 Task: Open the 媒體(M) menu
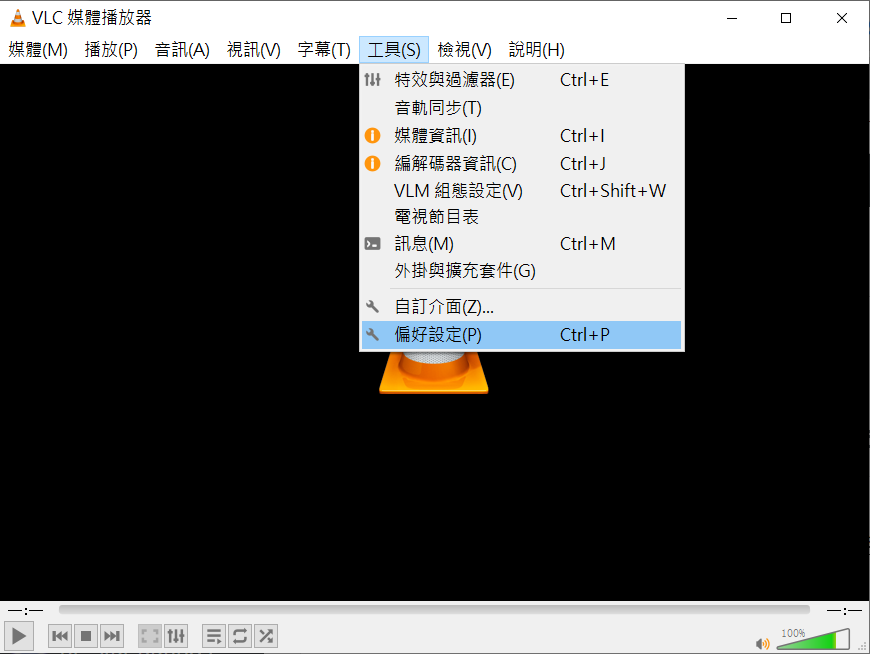click(x=38, y=50)
